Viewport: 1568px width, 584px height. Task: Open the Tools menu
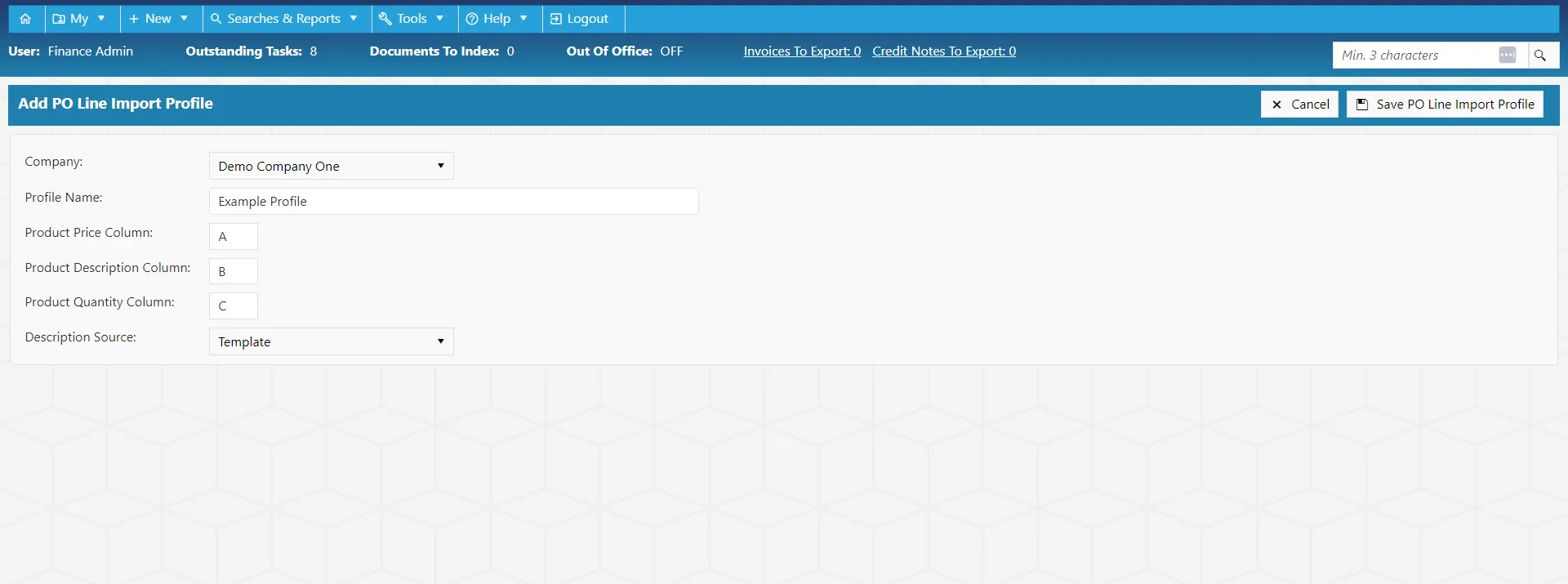click(x=412, y=19)
